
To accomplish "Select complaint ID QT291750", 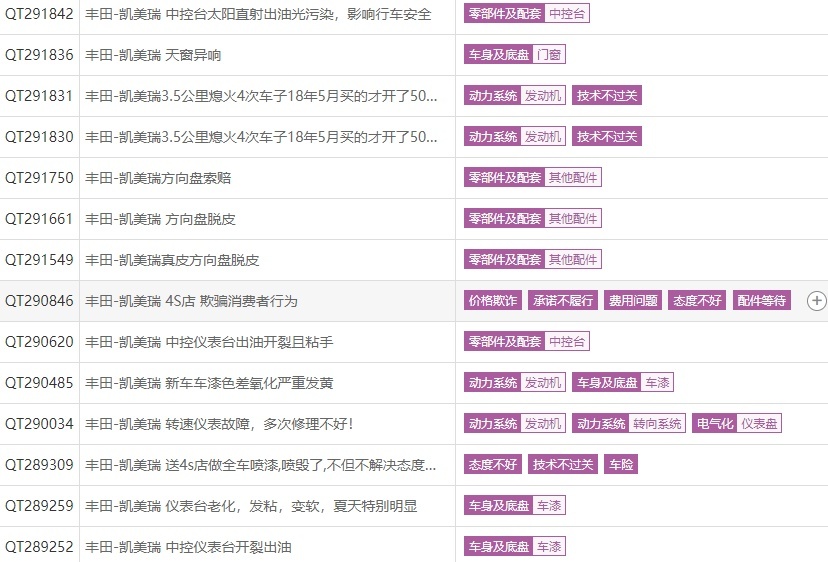I will tap(39, 178).
